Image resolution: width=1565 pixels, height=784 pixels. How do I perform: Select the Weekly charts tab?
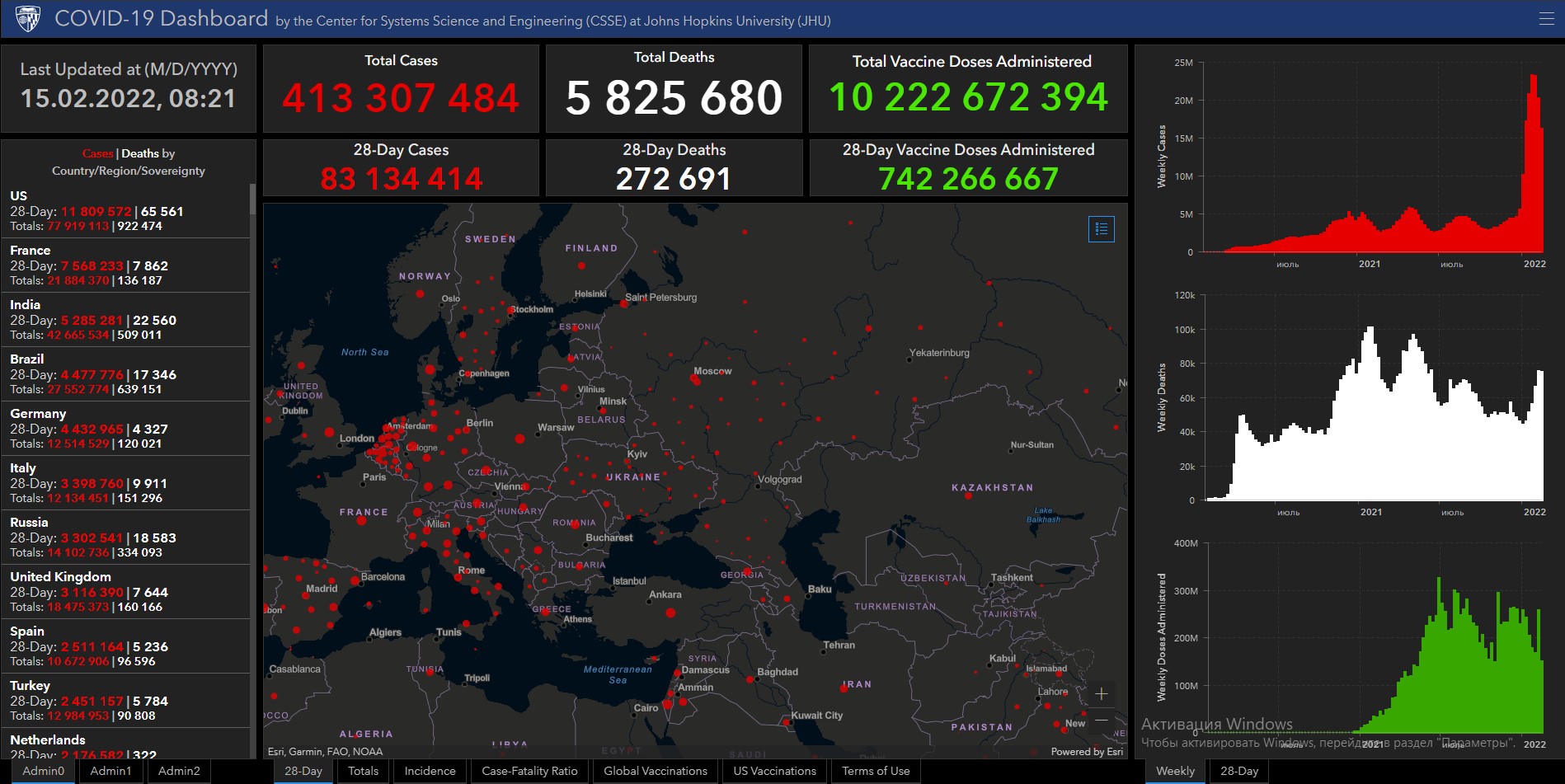point(1175,771)
